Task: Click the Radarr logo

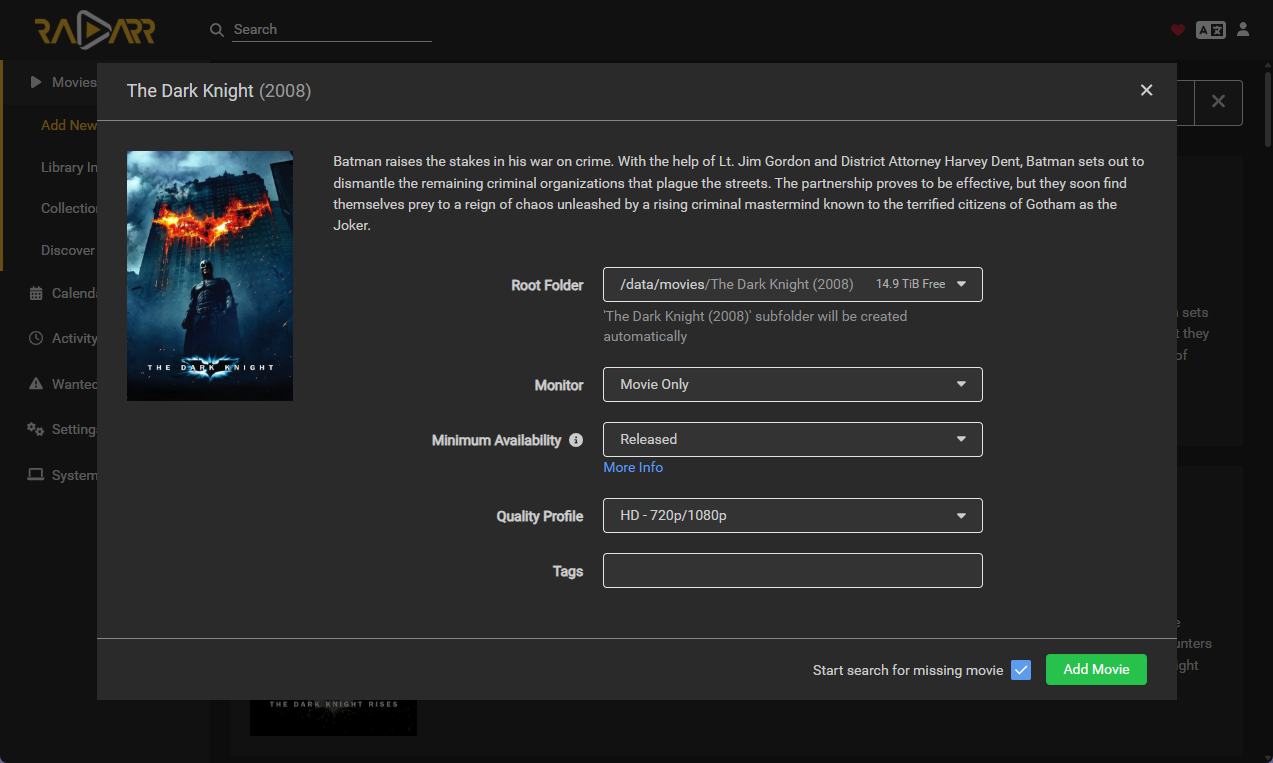Action: (x=95, y=31)
